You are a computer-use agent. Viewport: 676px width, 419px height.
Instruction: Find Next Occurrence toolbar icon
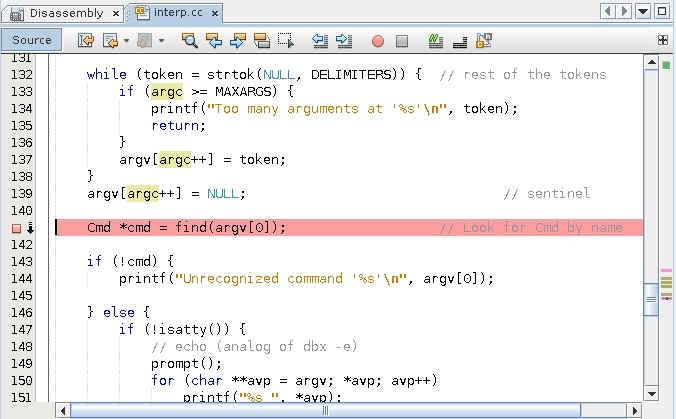[x=238, y=41]
